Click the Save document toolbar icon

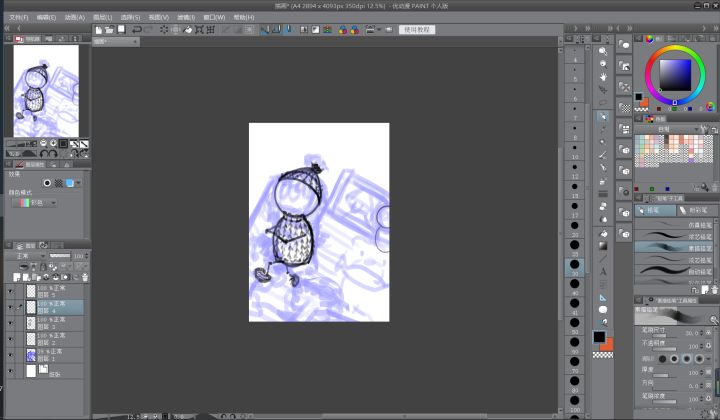[122, 30]
